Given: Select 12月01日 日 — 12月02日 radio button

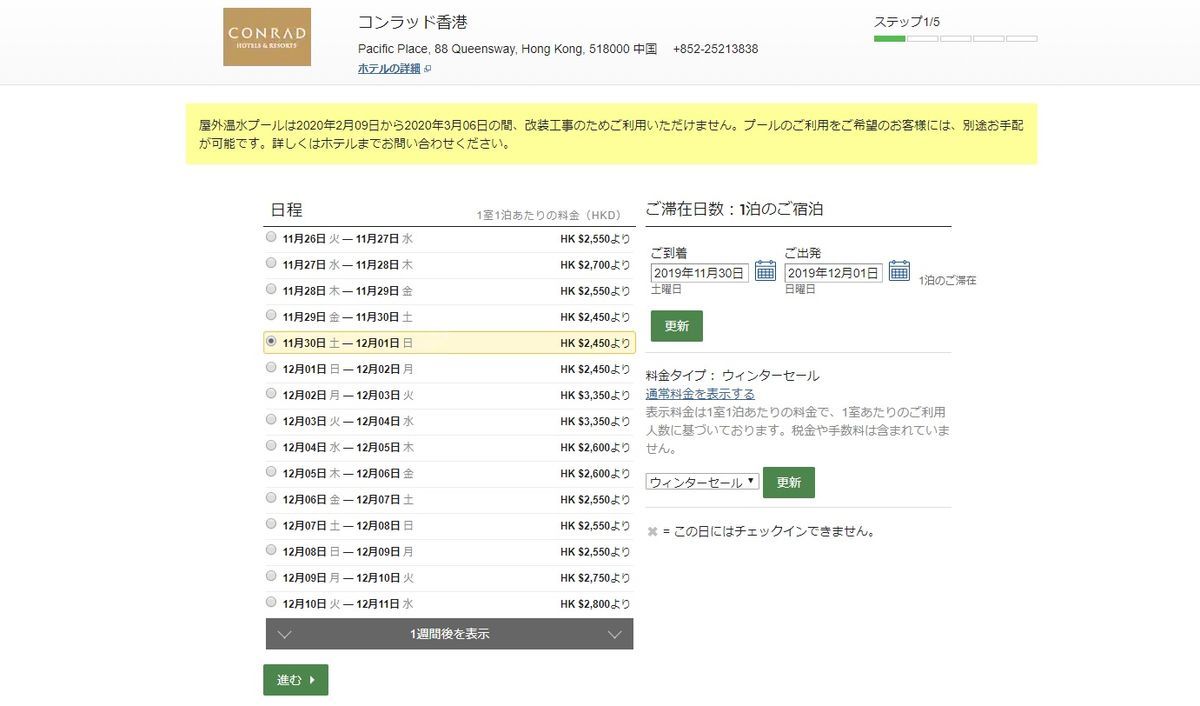Looking at the screenshot, I should pos(271,367).
